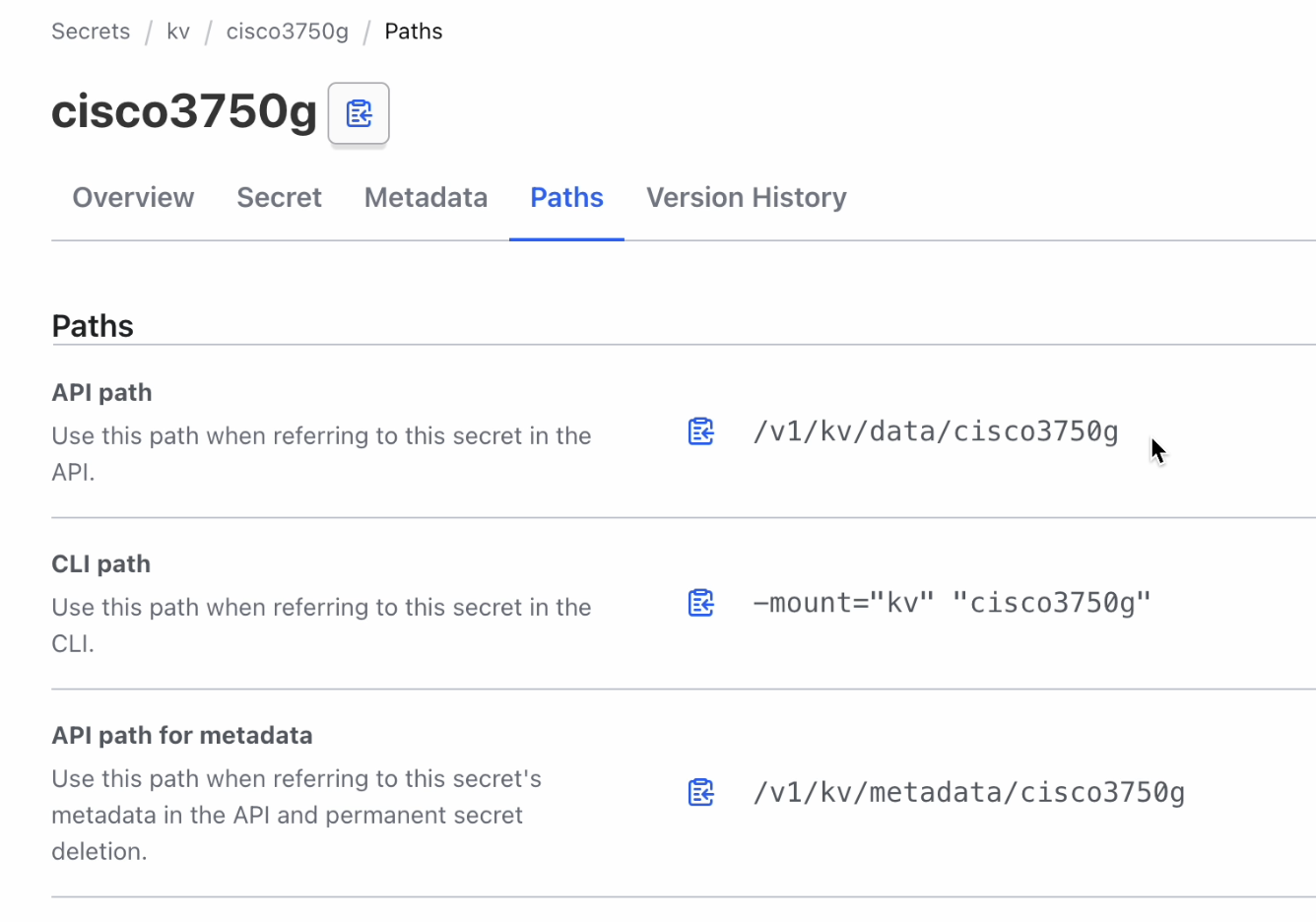Screen dimensions: 1316x922
Task: Copy the API path /v1/kv/data/cisco3750g via its icon
Action: point(700,431)
